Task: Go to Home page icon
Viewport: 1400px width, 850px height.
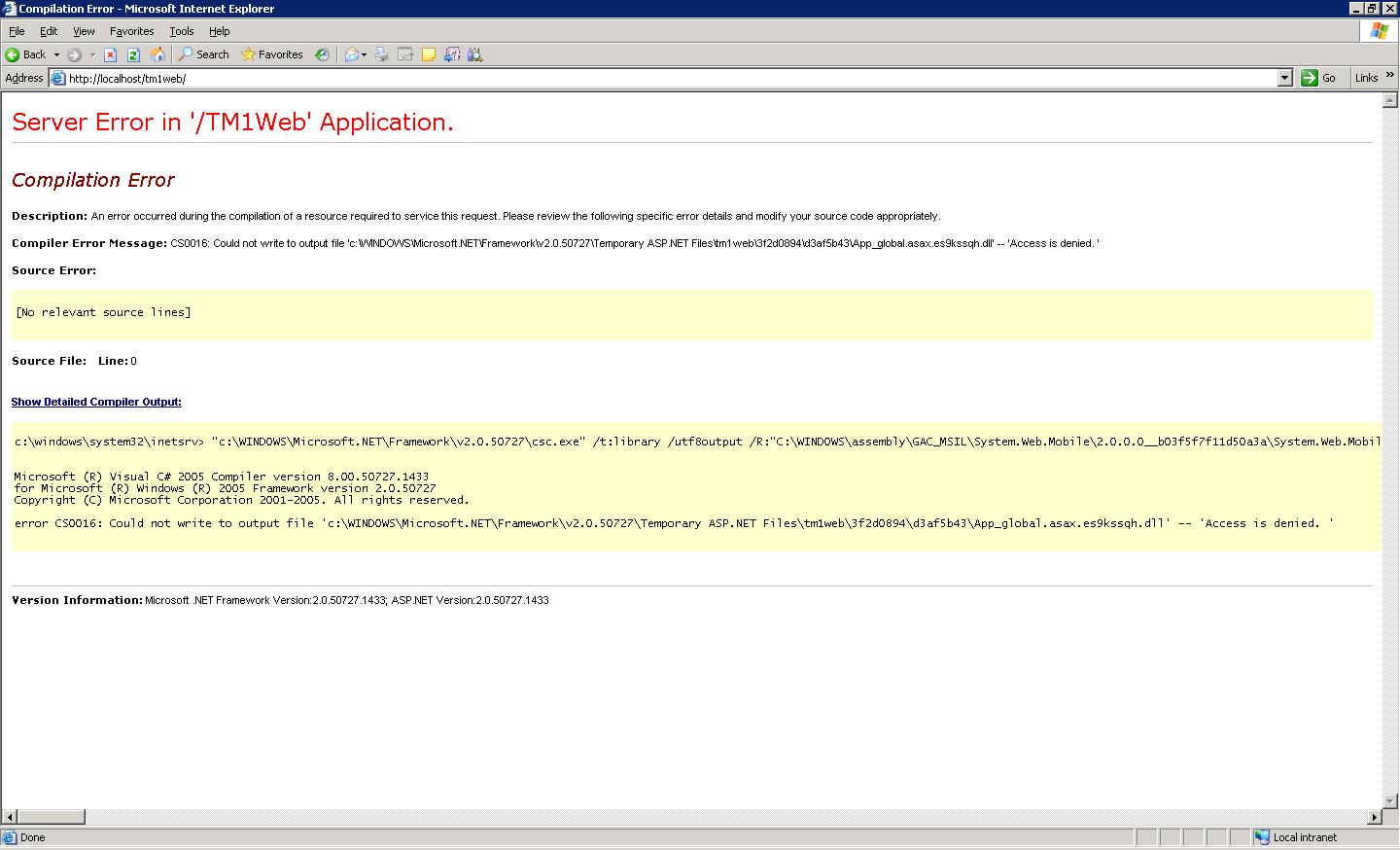Action: pos(157,54)
